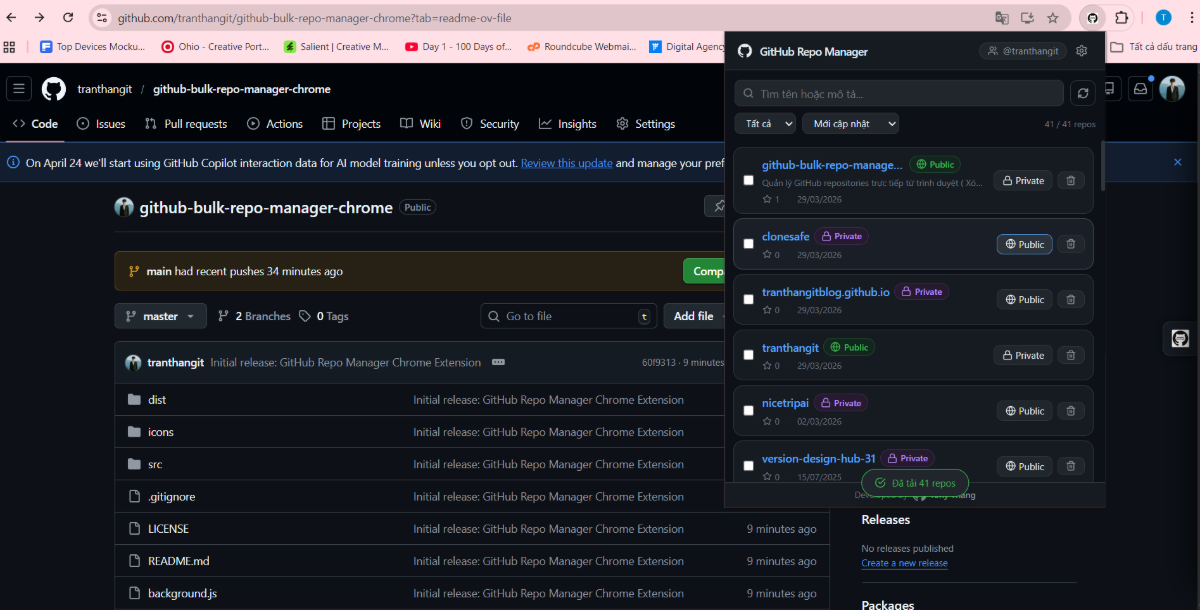1200x610 pixels.
Task: Open the Code tab
Action: pos(35,124)
